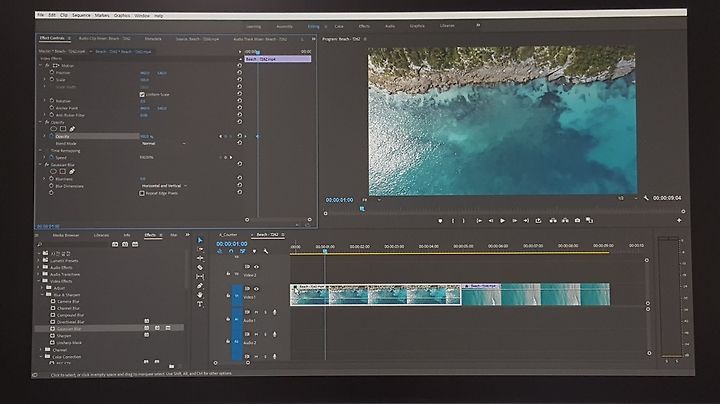This screenshot has width=720, height=404.
Task: Click Mark In in Program monitor
Action: [x=453, y=221]
